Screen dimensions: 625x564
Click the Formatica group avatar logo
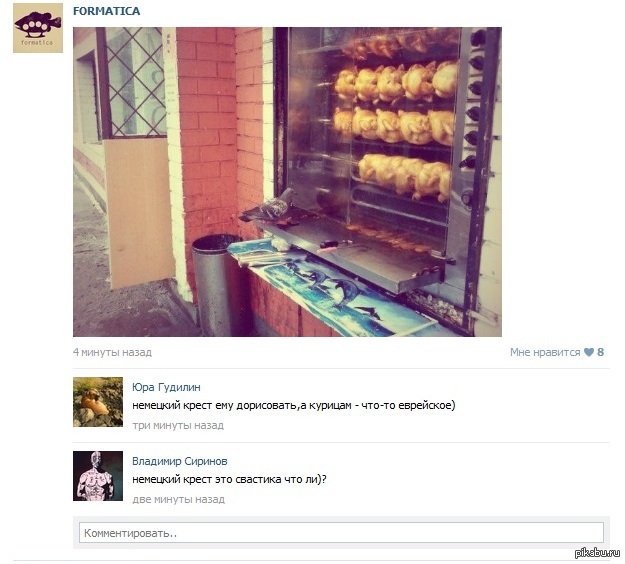point(38,28)
